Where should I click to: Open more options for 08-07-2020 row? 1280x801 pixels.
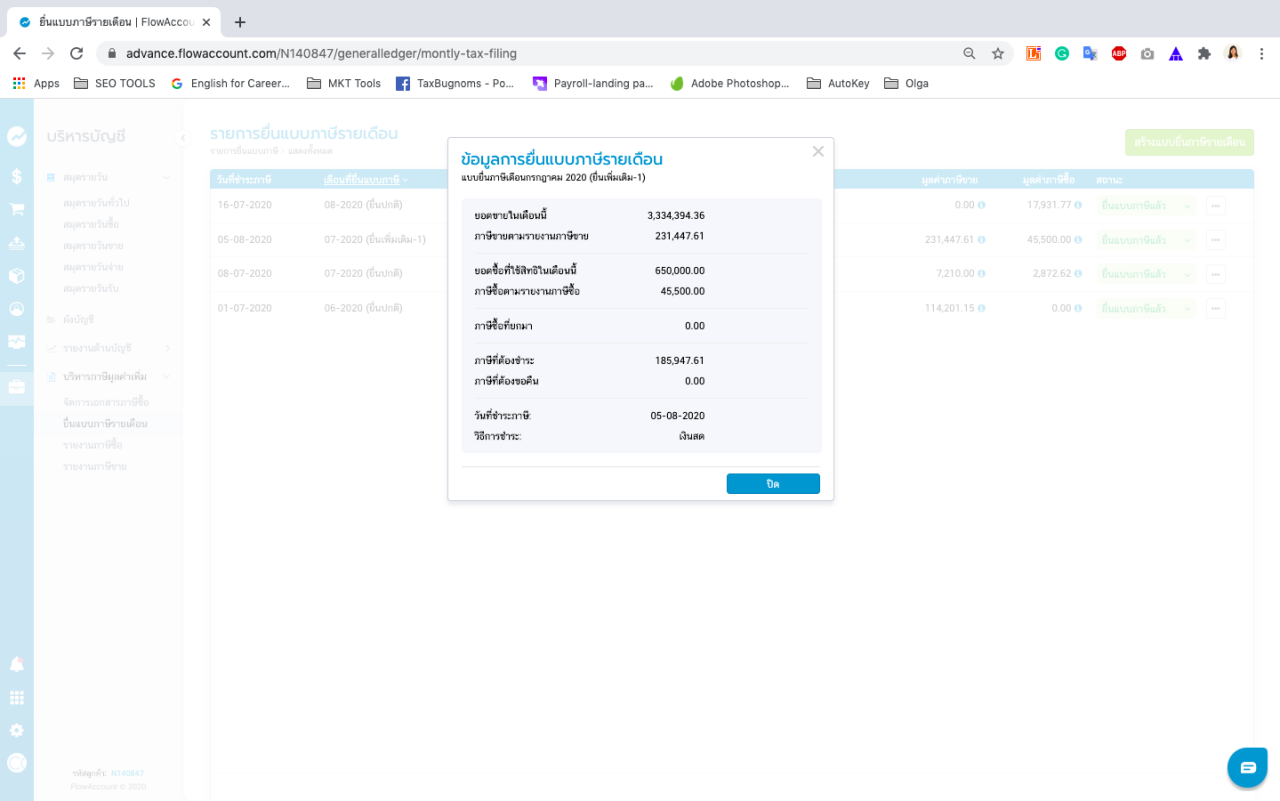pos(1215,274)
